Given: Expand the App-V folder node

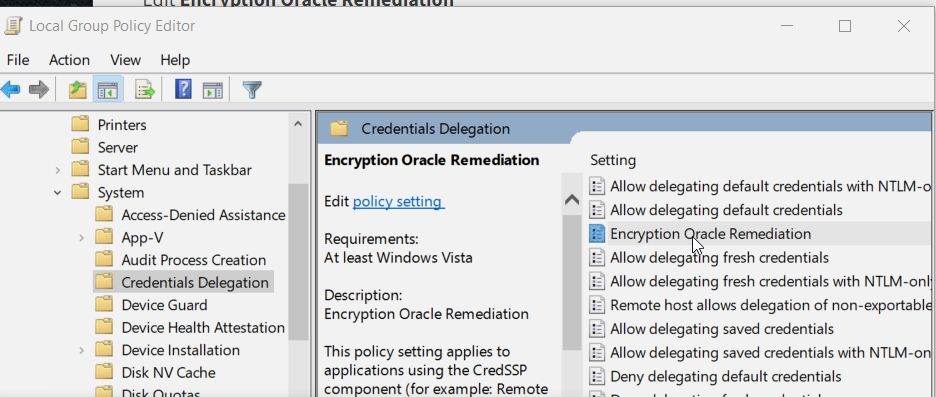Looking at the screenshot, I should [x=81, y=238].
